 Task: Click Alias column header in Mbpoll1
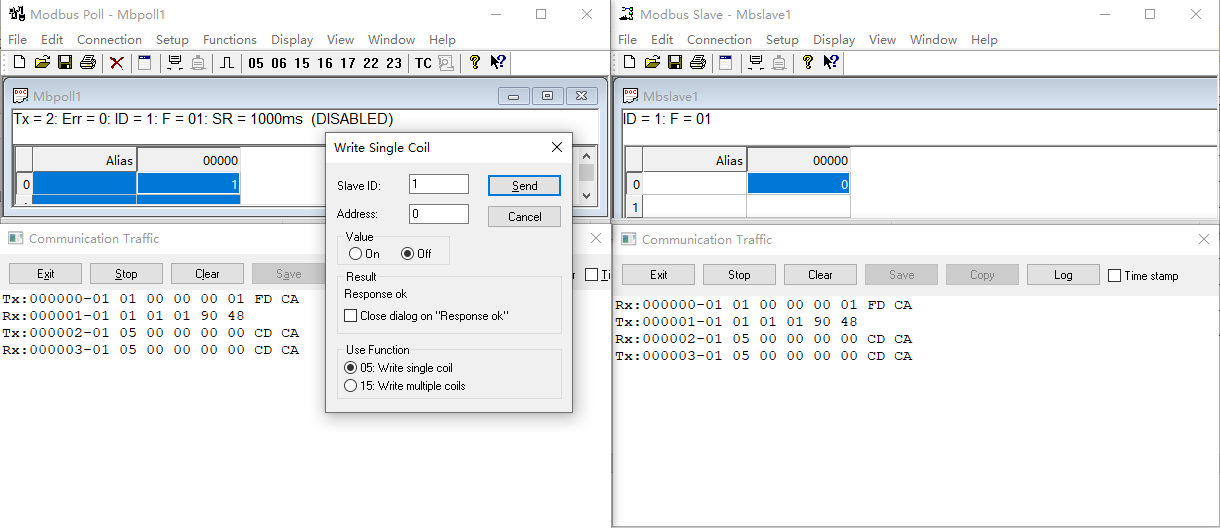click(x=84, y=160)
